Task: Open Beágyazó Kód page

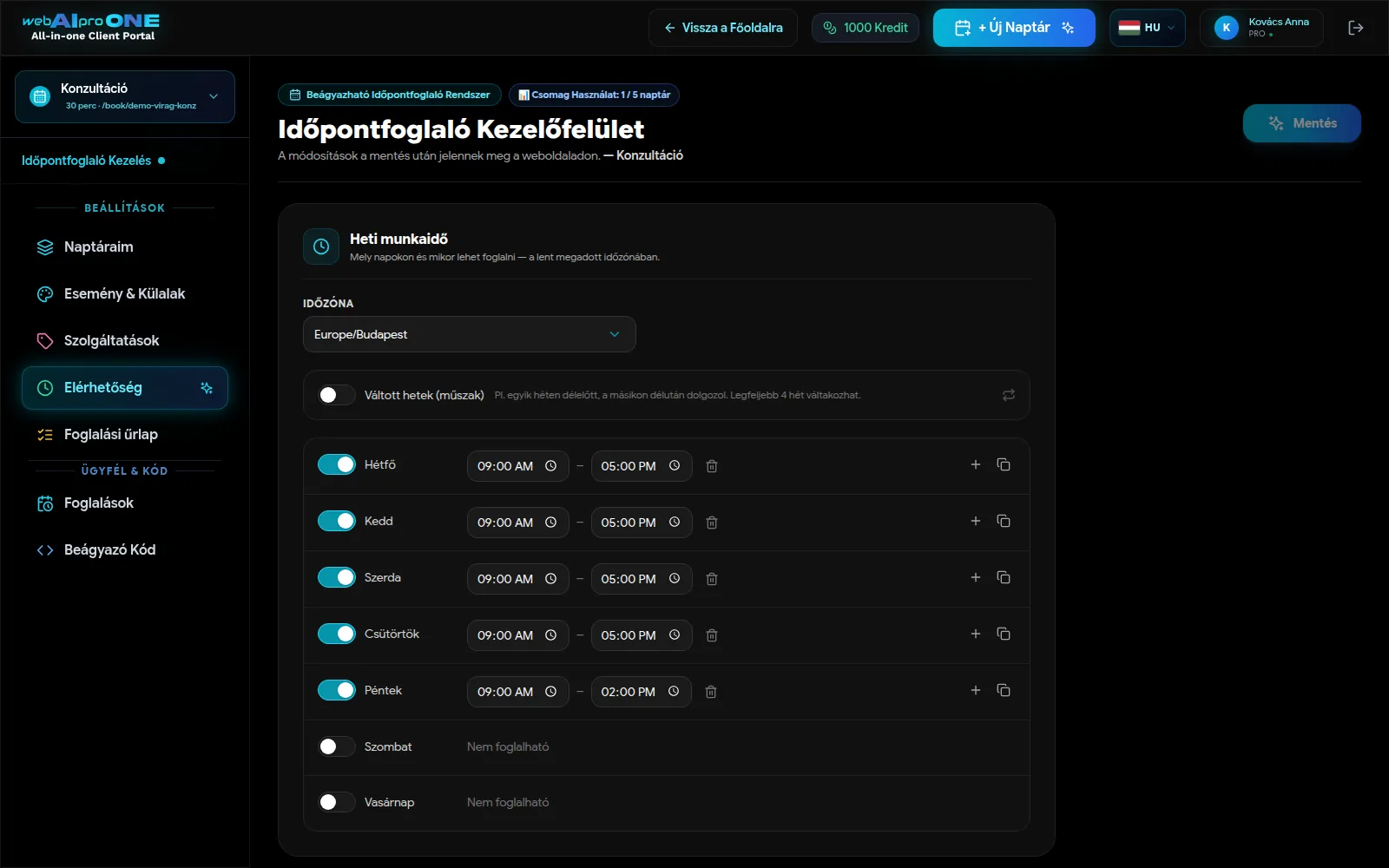Action: tap(125, 549)
